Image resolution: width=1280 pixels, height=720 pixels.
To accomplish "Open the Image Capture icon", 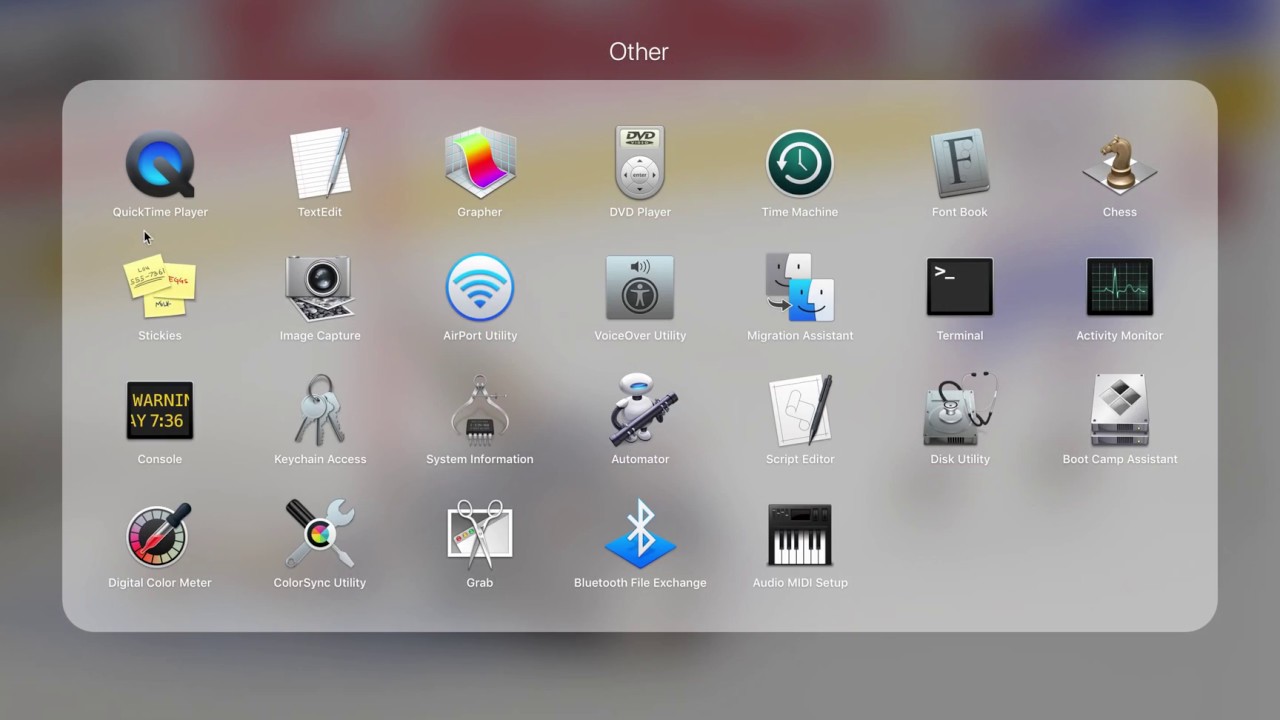I will click(320, 288).
